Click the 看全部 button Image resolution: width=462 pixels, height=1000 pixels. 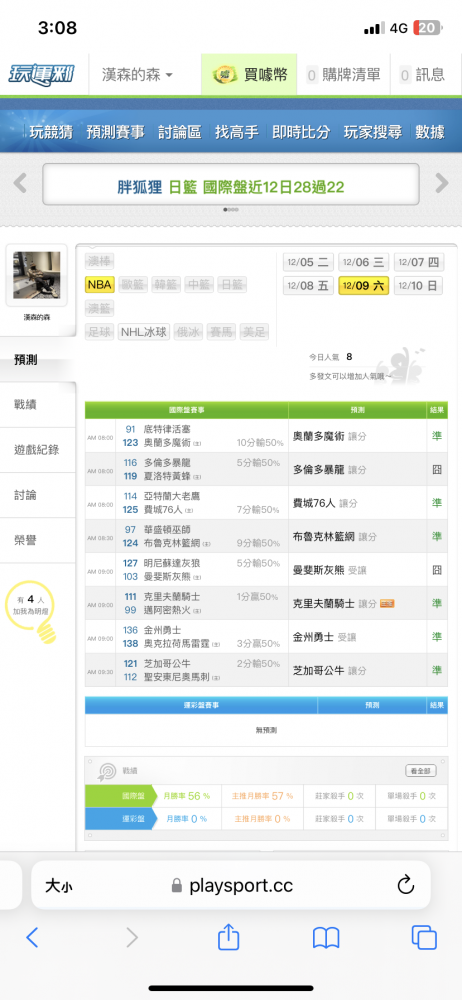coord(421,771)
